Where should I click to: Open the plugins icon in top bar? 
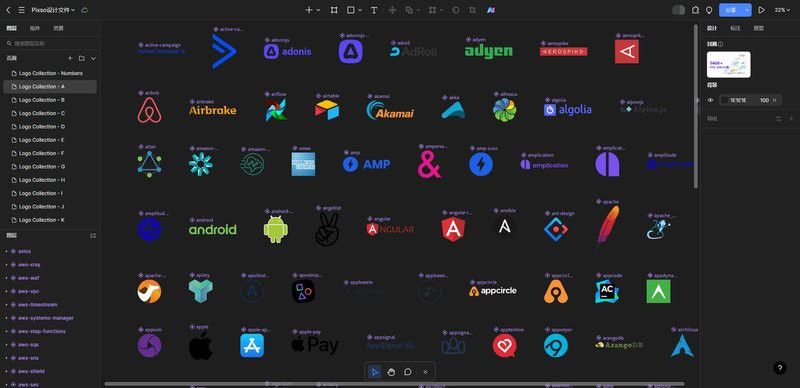695,10
